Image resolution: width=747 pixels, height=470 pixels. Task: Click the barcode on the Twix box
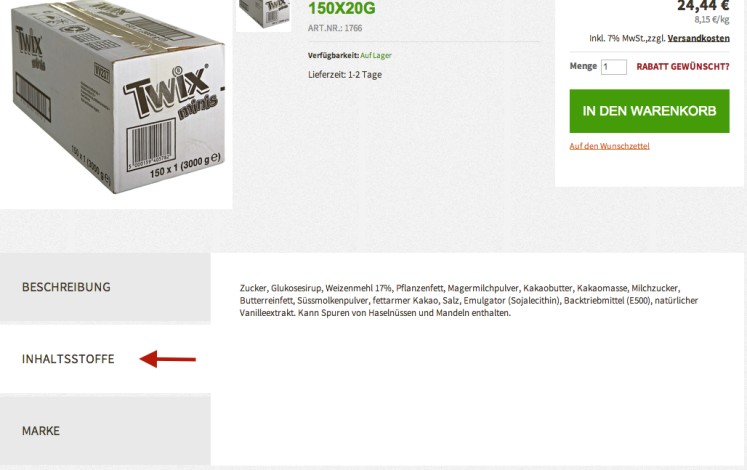[x=151, y=145]
